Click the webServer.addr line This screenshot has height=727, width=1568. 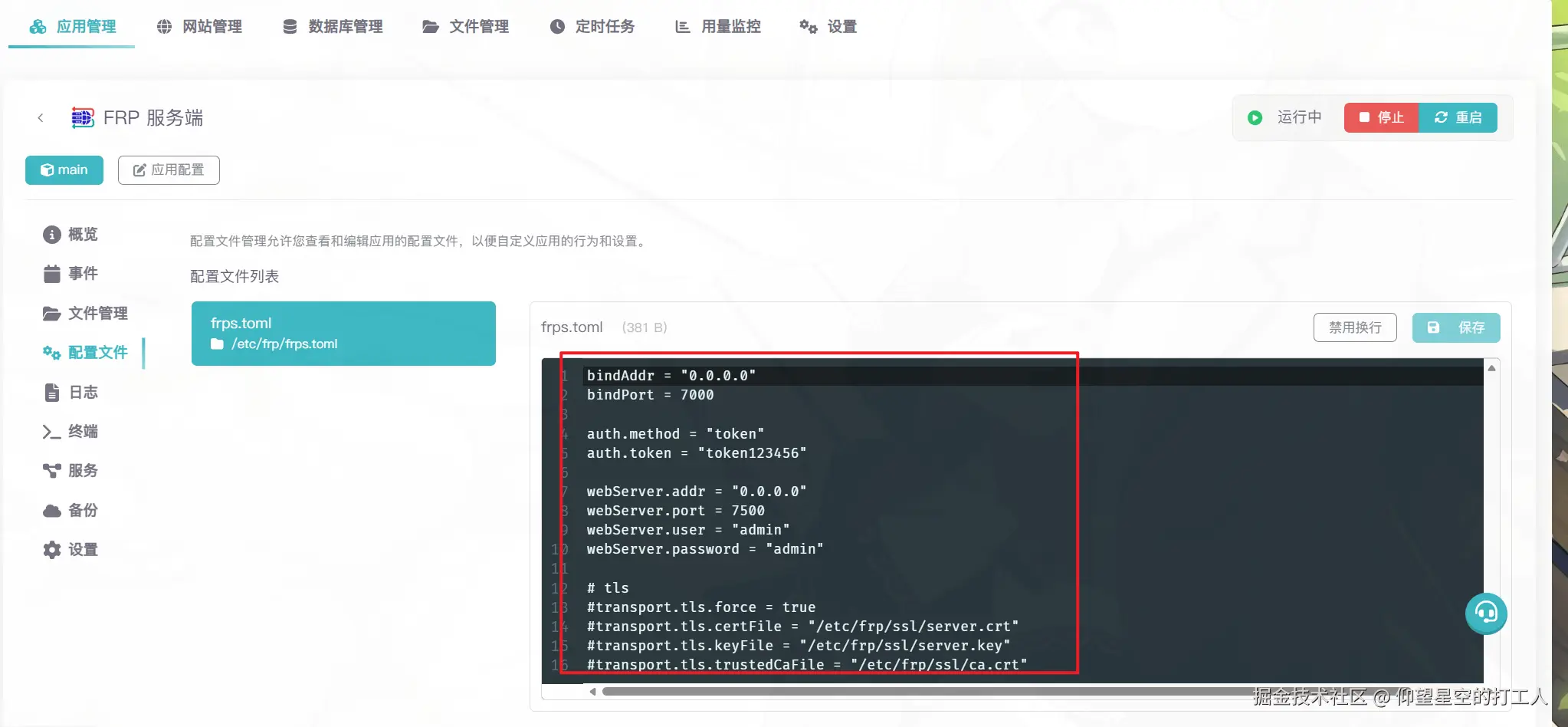click(697, 492)
